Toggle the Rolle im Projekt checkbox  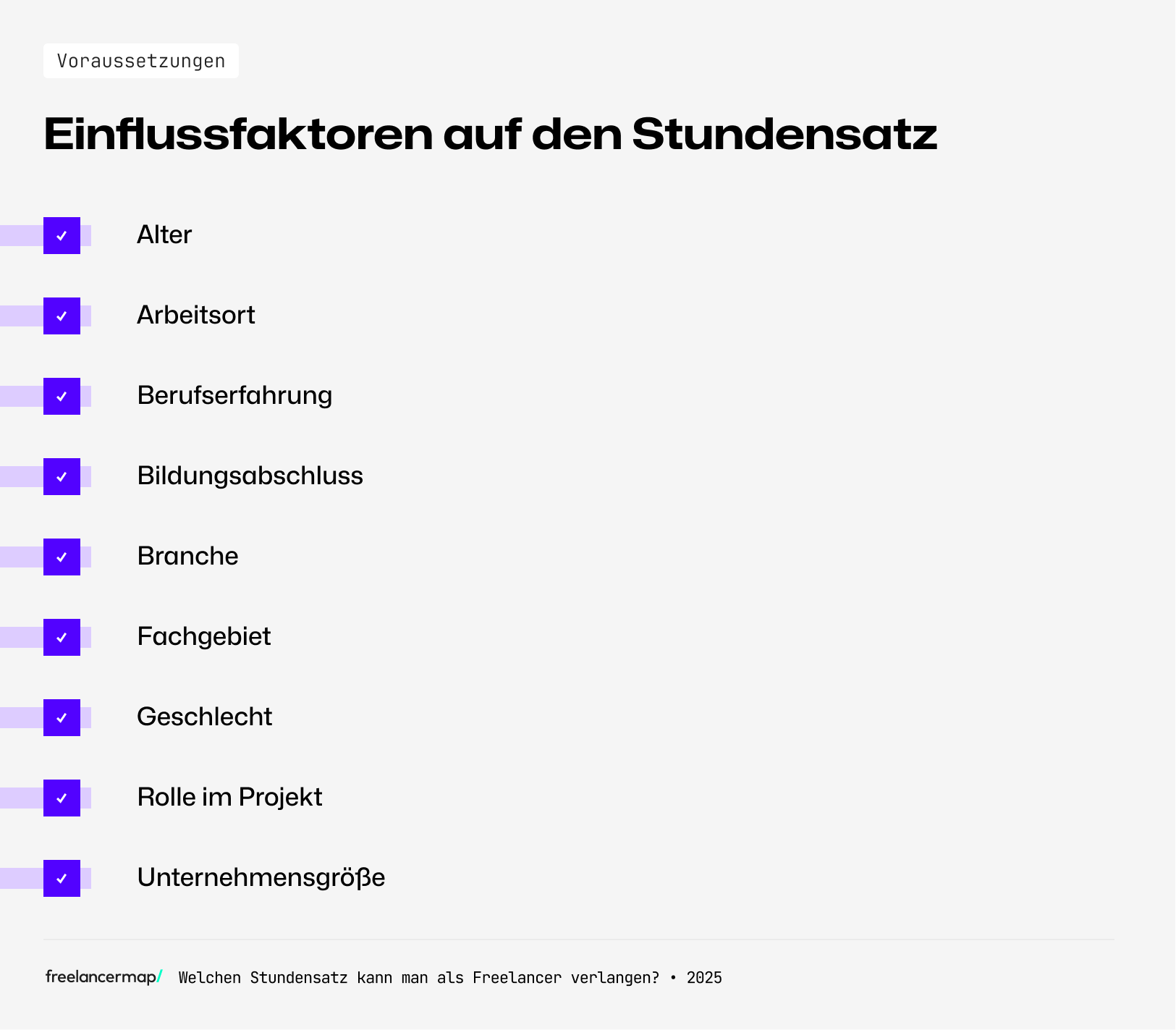pyautogui.click(x=62, y=798)
